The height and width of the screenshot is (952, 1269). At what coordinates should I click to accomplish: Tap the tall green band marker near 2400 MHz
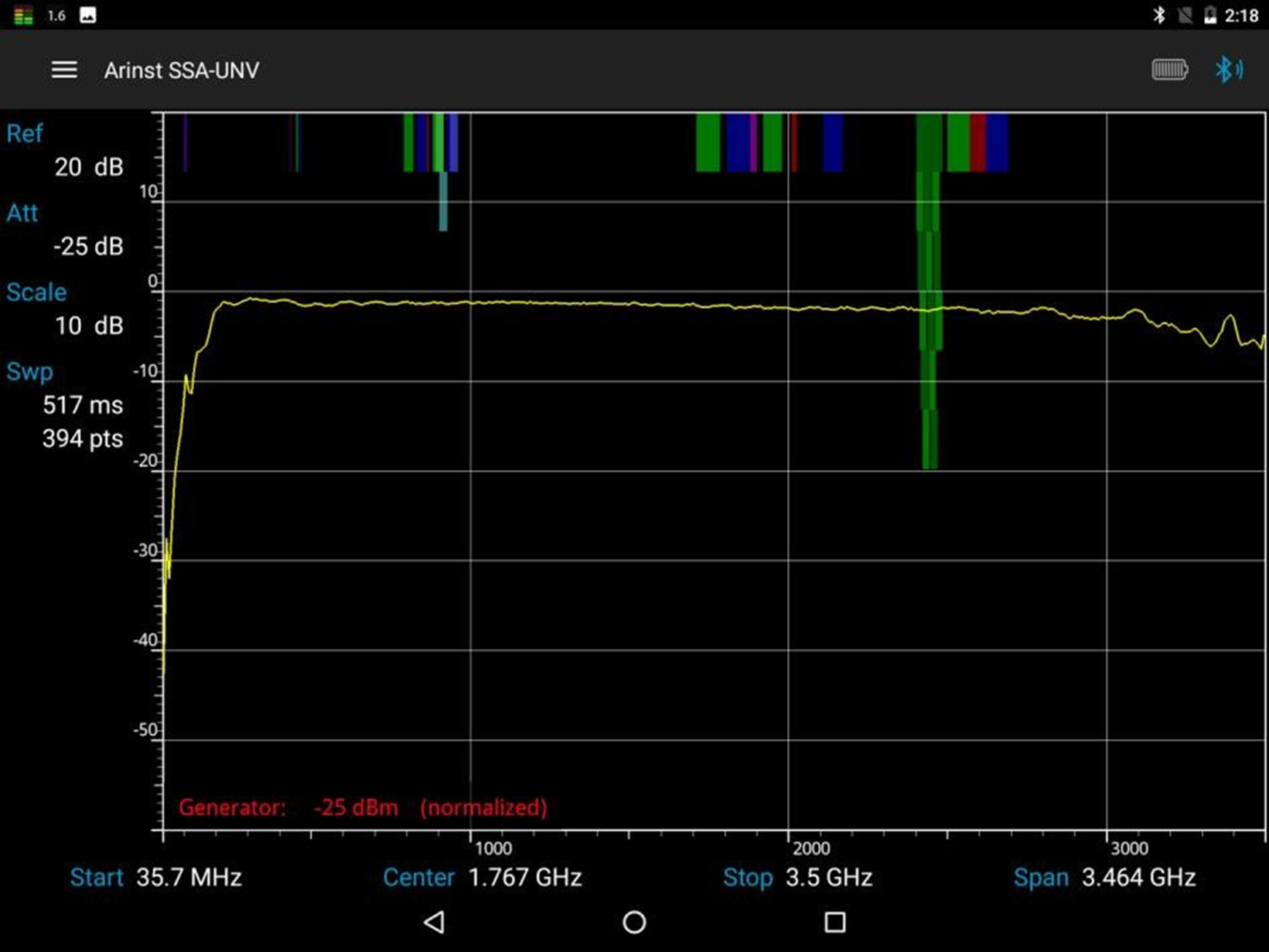point(930,309)
